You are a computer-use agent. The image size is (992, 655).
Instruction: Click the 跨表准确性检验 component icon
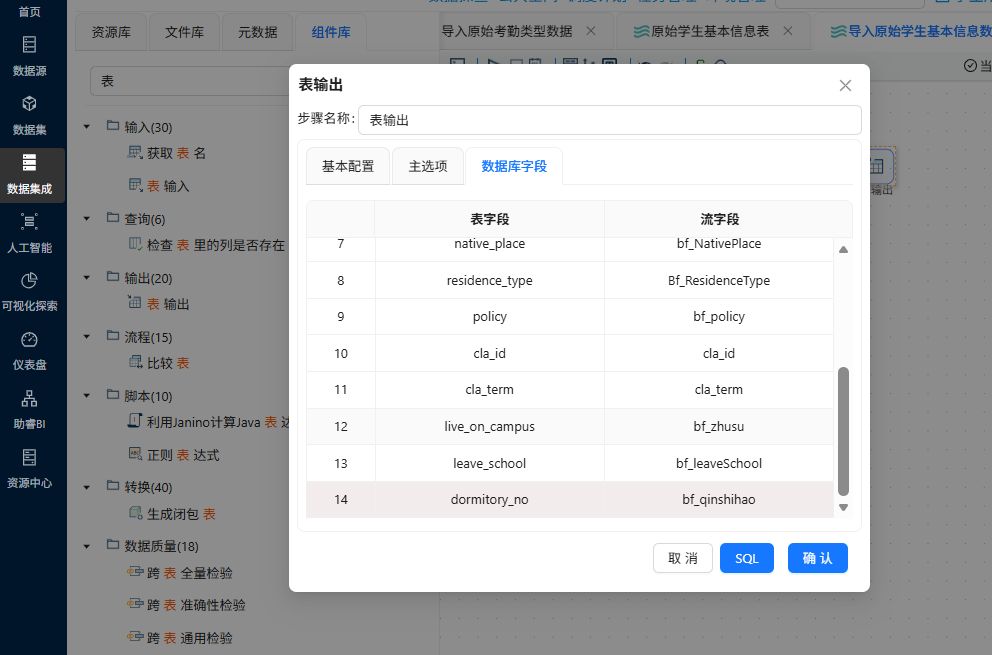[135, 604]
